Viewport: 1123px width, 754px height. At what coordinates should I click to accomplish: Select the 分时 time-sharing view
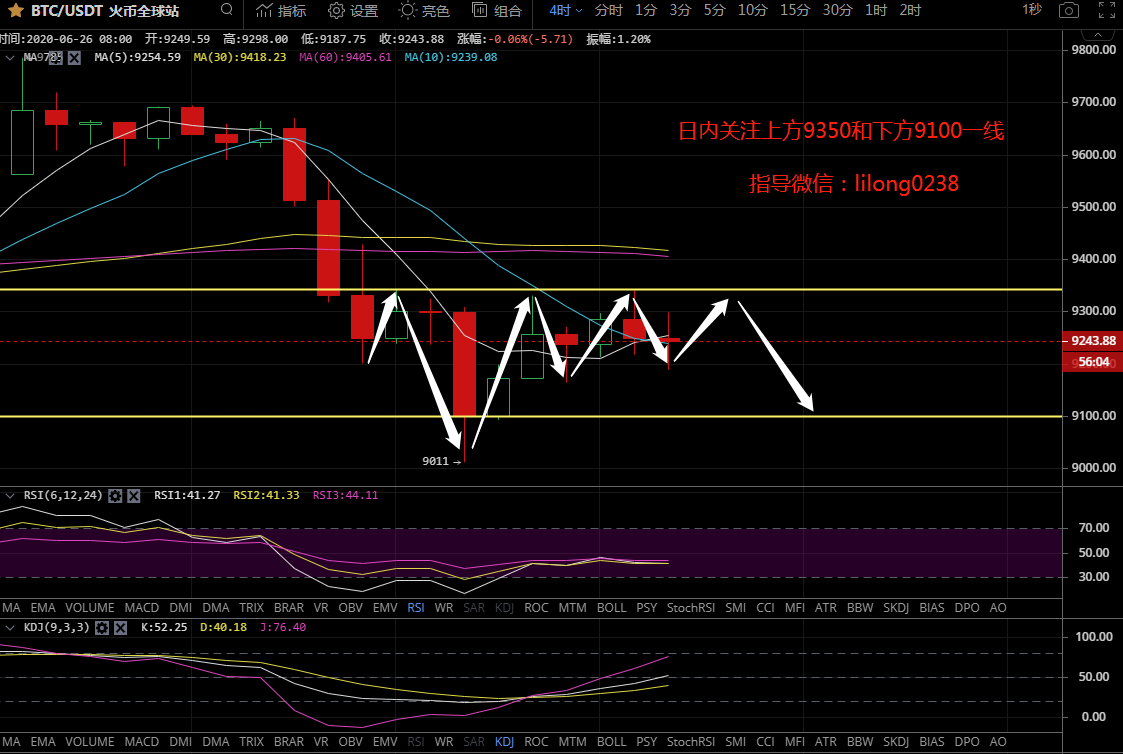pyautogui.click(x=608, y=11)
